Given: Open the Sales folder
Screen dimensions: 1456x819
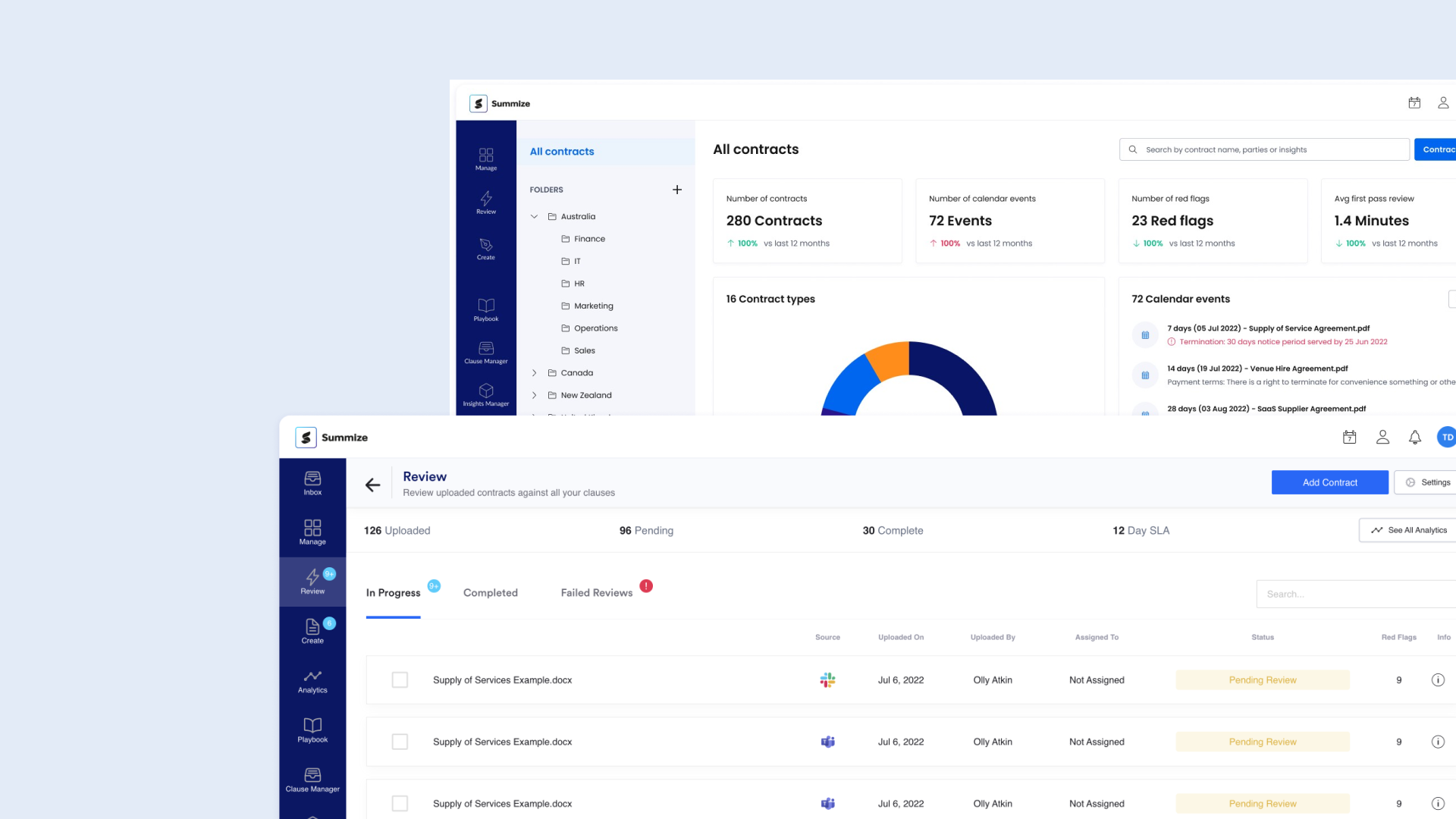Looking at the screenshot, I should click(x=578, y=350).
